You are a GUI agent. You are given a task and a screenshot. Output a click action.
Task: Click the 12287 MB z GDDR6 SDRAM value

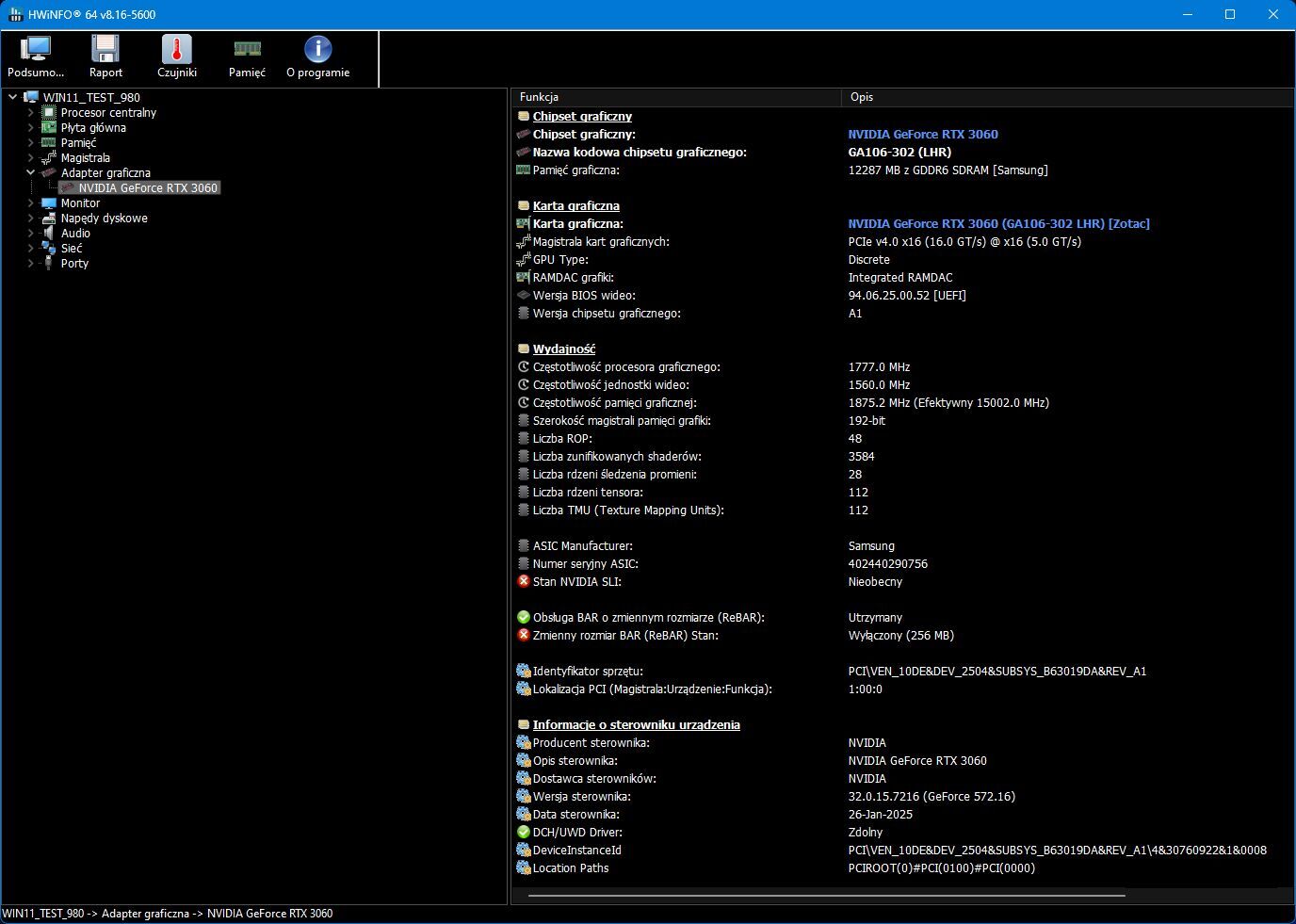click(948, 170)
